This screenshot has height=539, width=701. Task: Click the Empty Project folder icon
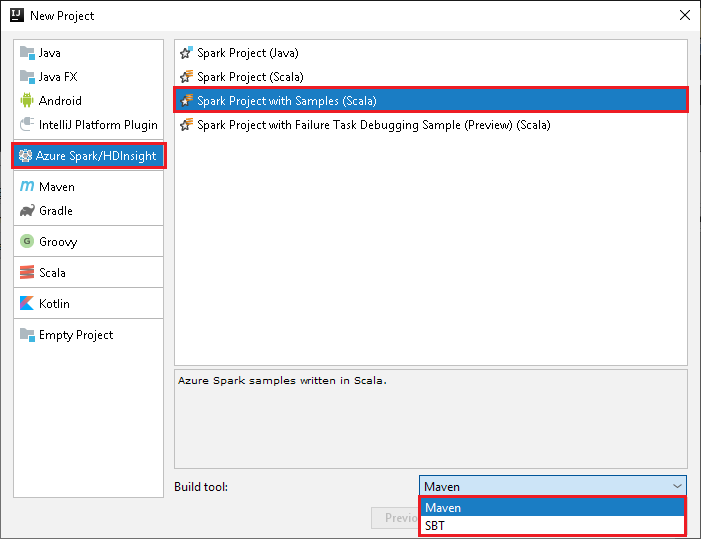(27, 335)
